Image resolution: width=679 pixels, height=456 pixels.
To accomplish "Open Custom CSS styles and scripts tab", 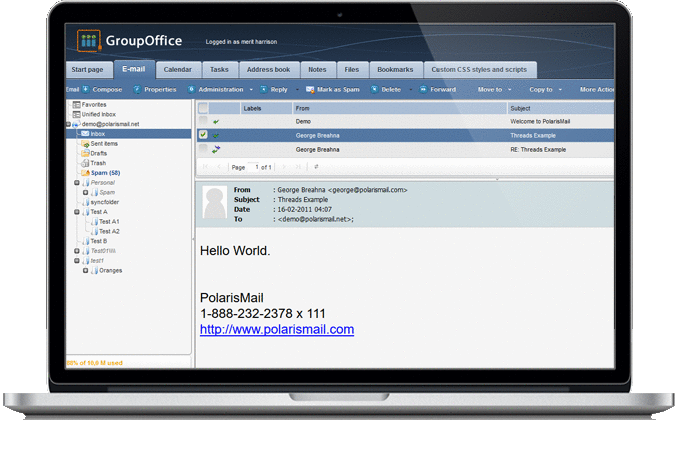I will [x=479, y=70].
